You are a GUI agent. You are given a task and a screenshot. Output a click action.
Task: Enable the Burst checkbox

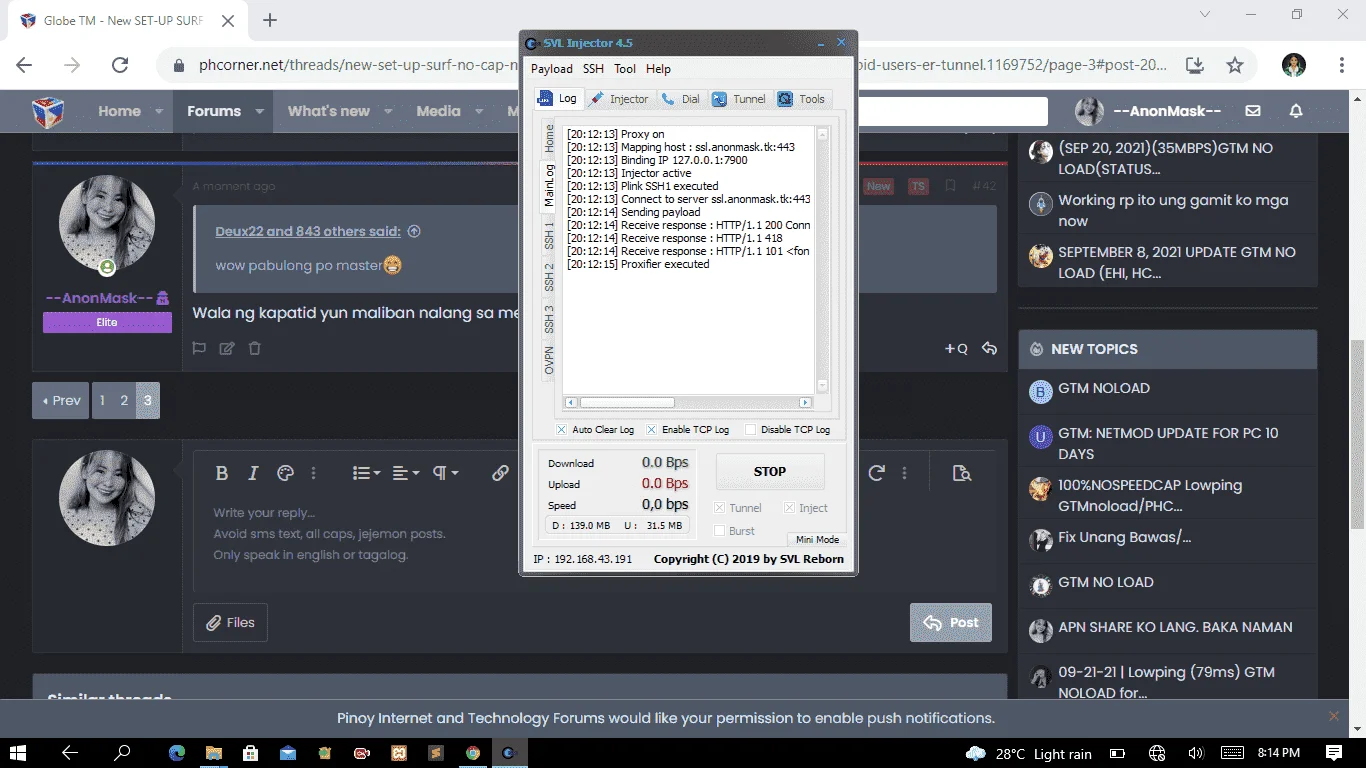[719, 531]
